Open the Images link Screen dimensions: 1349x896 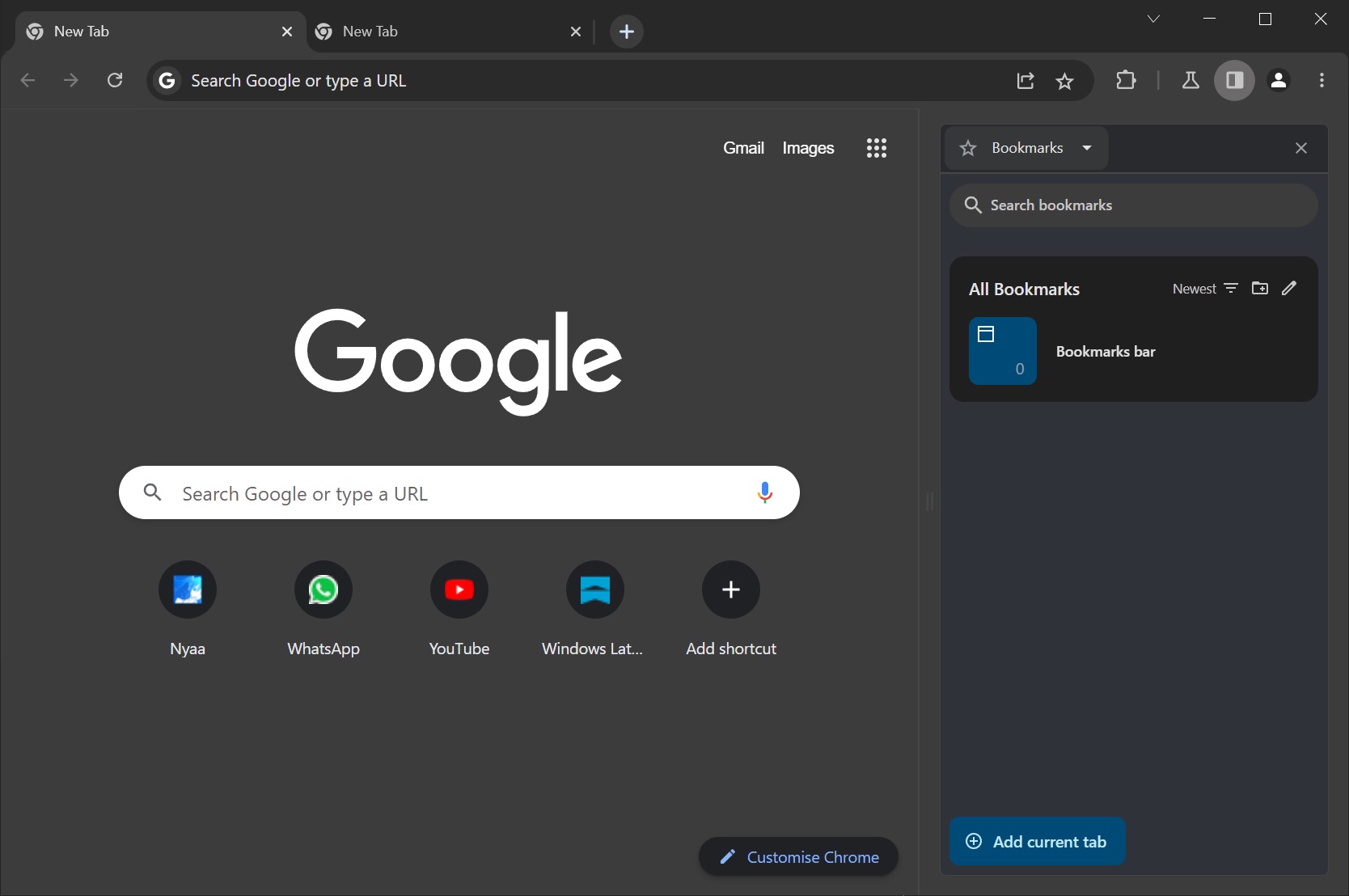[808, 148]
